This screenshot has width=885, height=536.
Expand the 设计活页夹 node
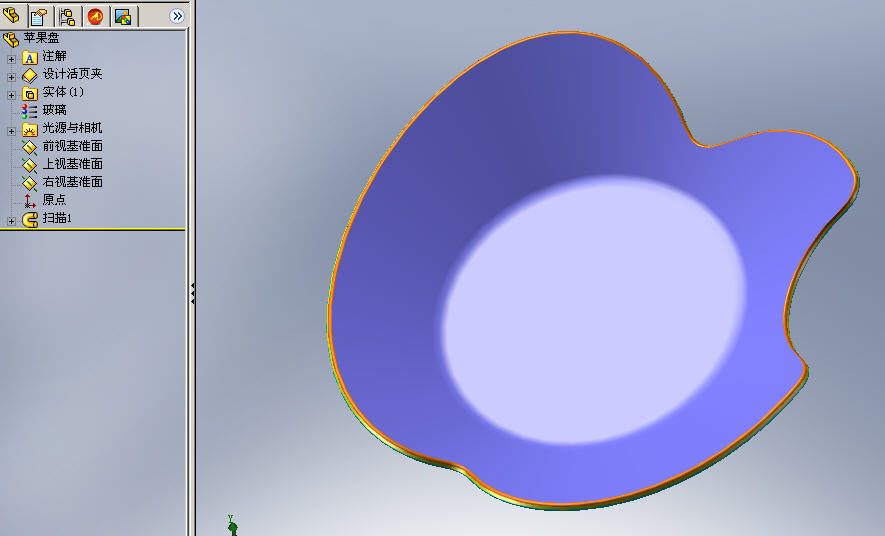pyautogui.click(x=11, y=77)
